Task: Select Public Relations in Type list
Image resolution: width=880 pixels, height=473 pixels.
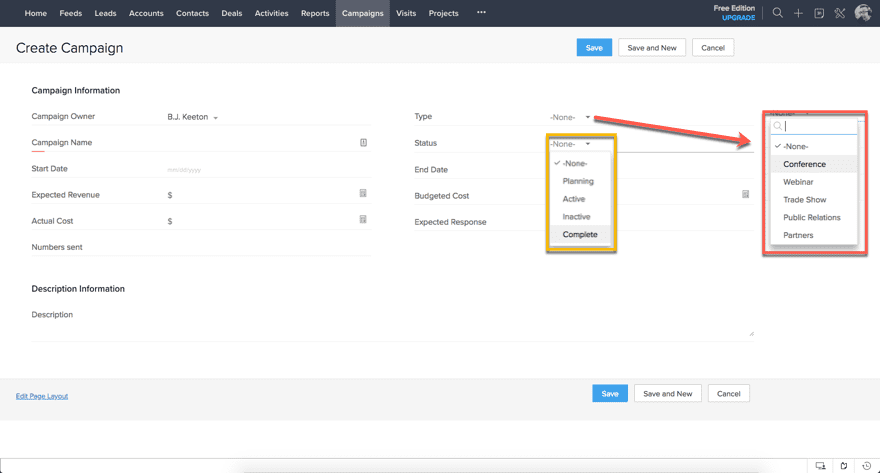Action: click(x=814, y=218)
